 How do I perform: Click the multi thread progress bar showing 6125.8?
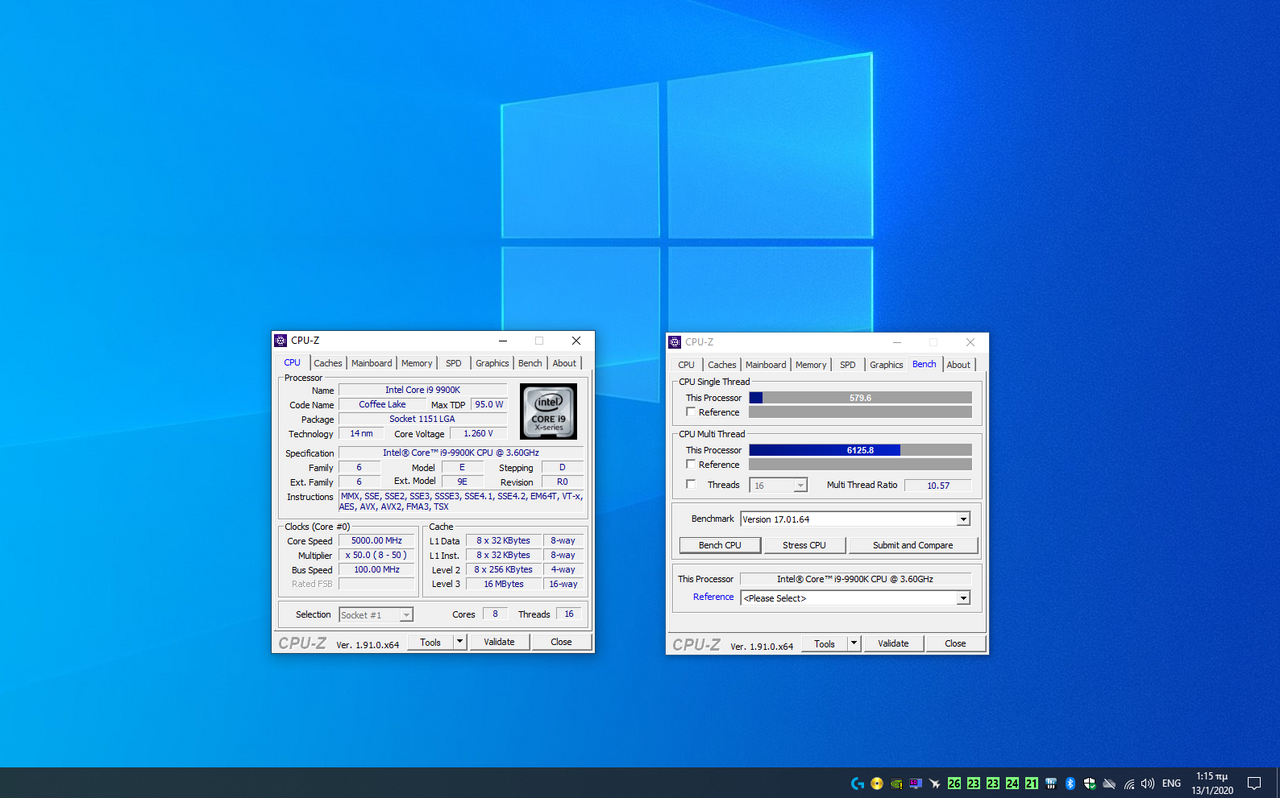[860, 450]
